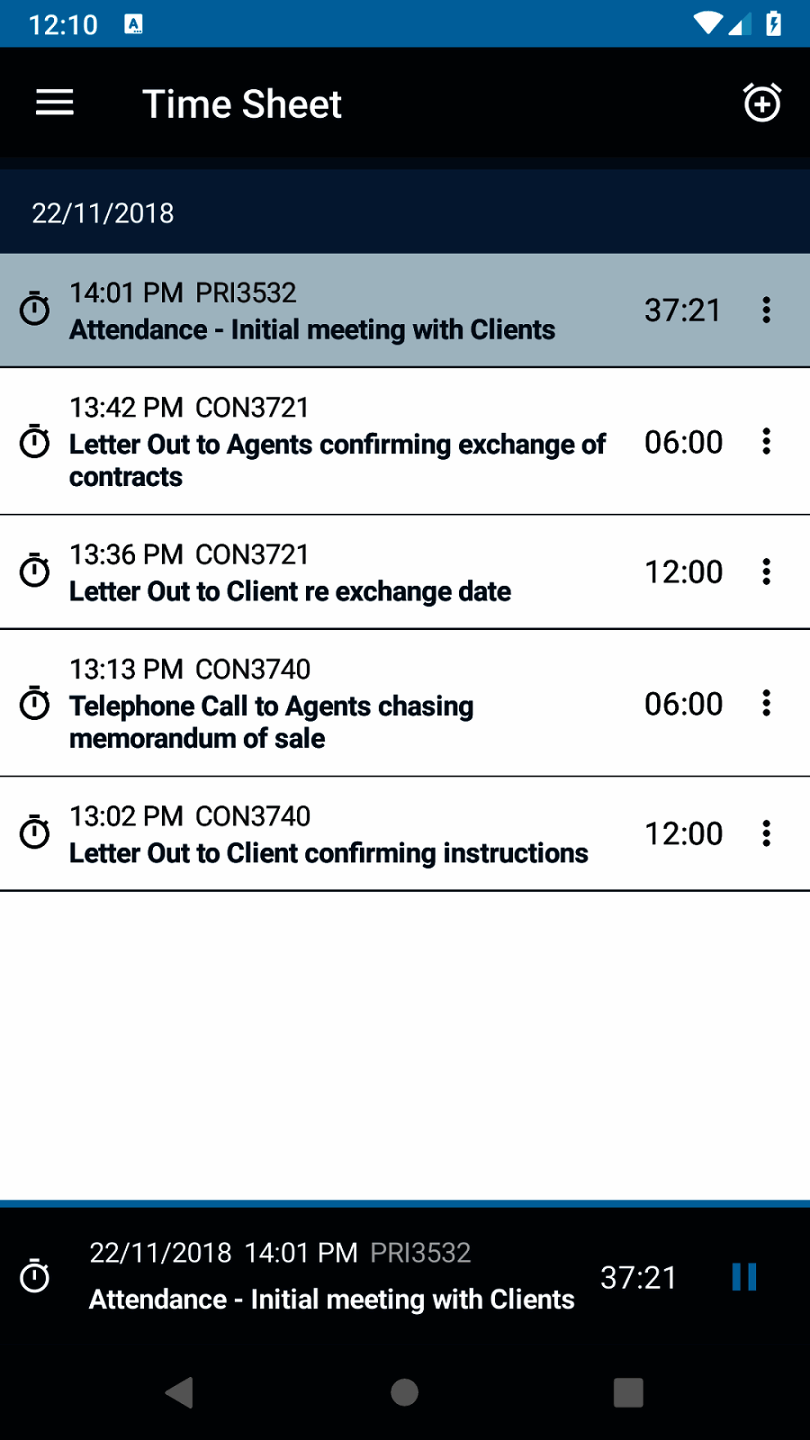Select Telephone Call to Agents chasing memorandum entry
This screenshot has width=810, height=1440.
point(271,721)
